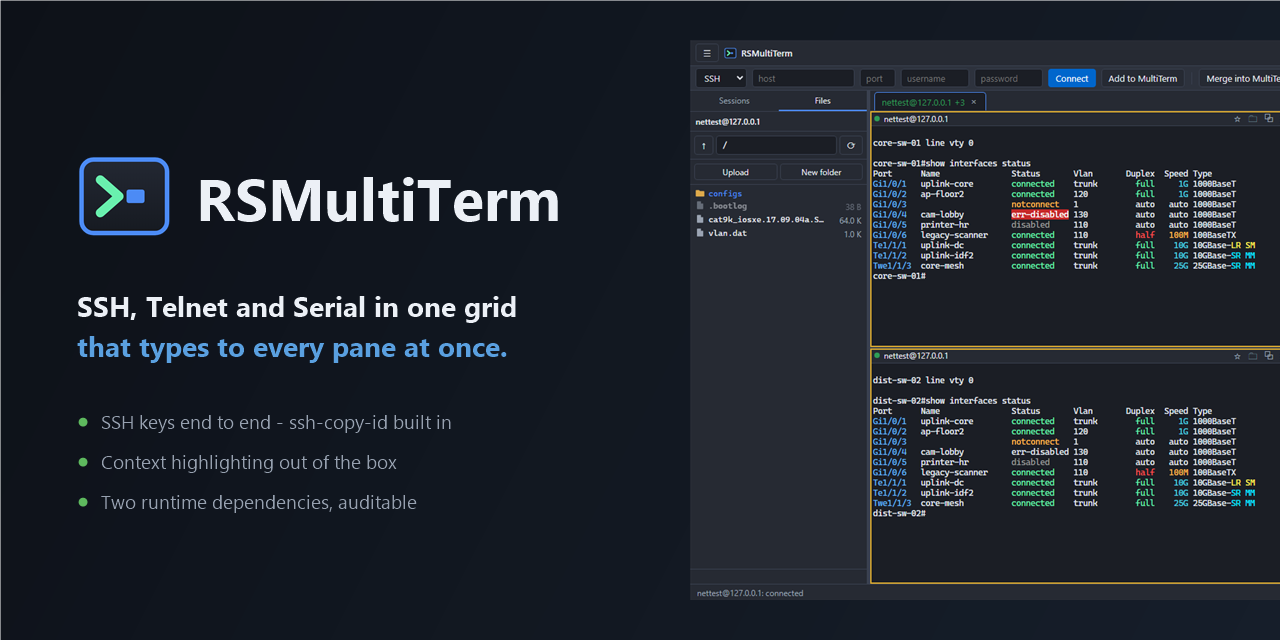Switch to the Files tab
This screenshot has width=1280, height=640.
[x=822, y=101]
